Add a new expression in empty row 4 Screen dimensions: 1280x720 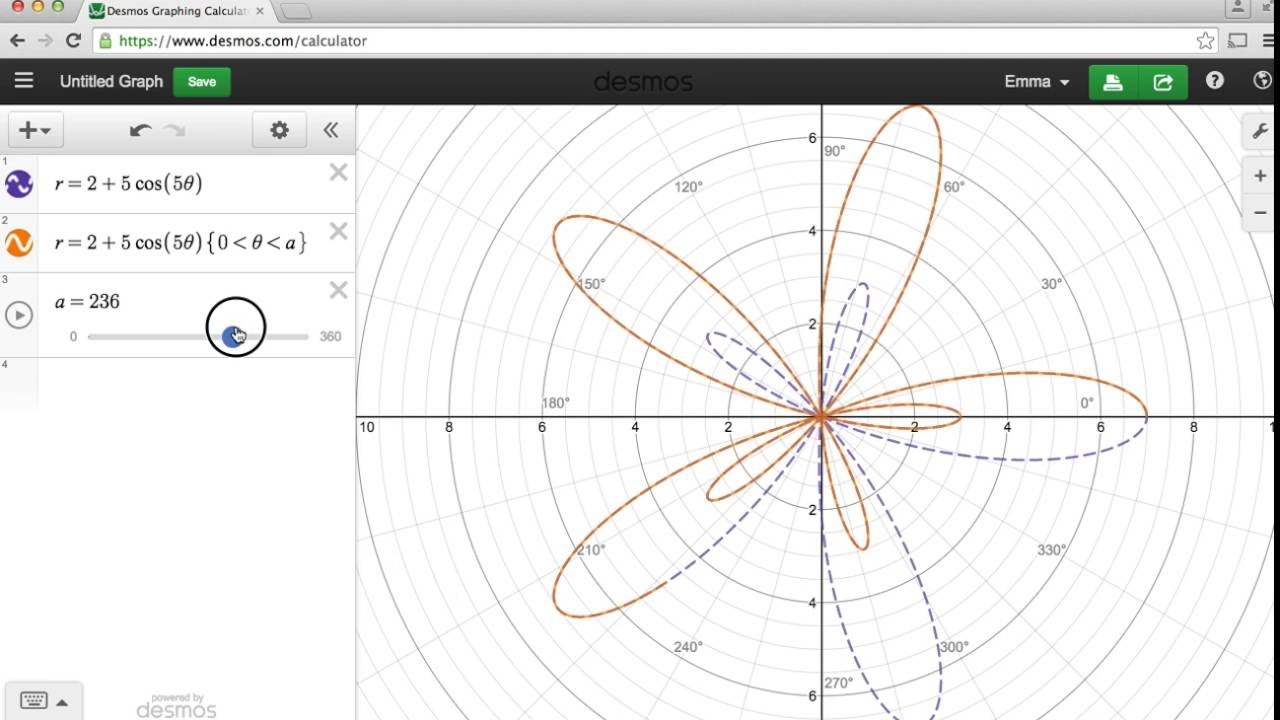(195, 385)
